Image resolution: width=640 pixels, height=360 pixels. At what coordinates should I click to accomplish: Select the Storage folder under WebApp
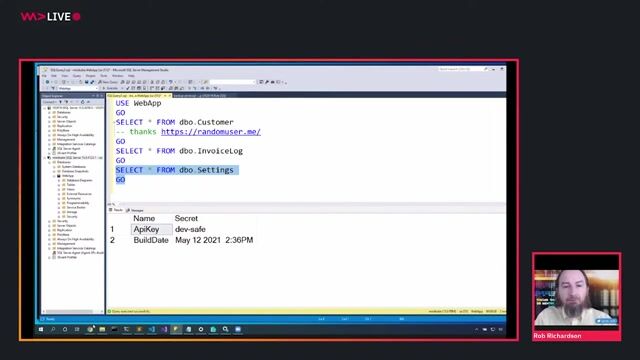(x=72, y=212)
